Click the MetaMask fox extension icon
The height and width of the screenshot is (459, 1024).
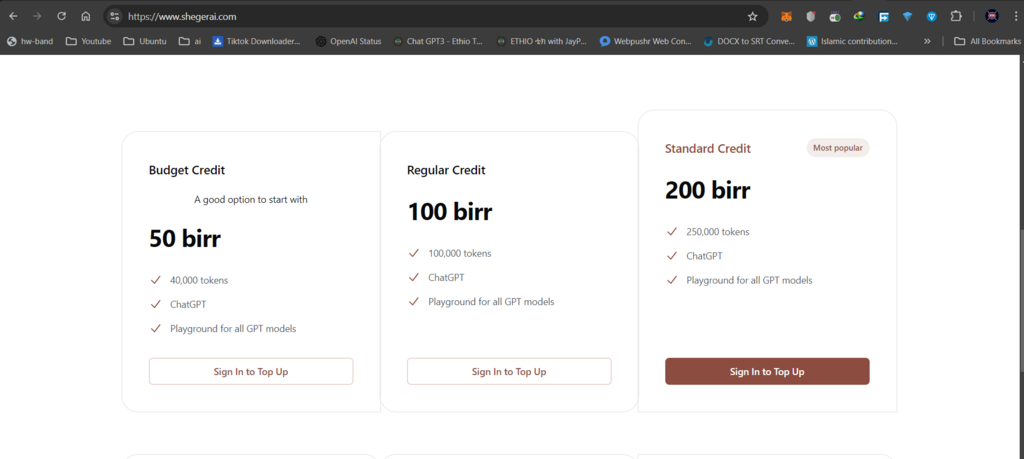(786, 16)
